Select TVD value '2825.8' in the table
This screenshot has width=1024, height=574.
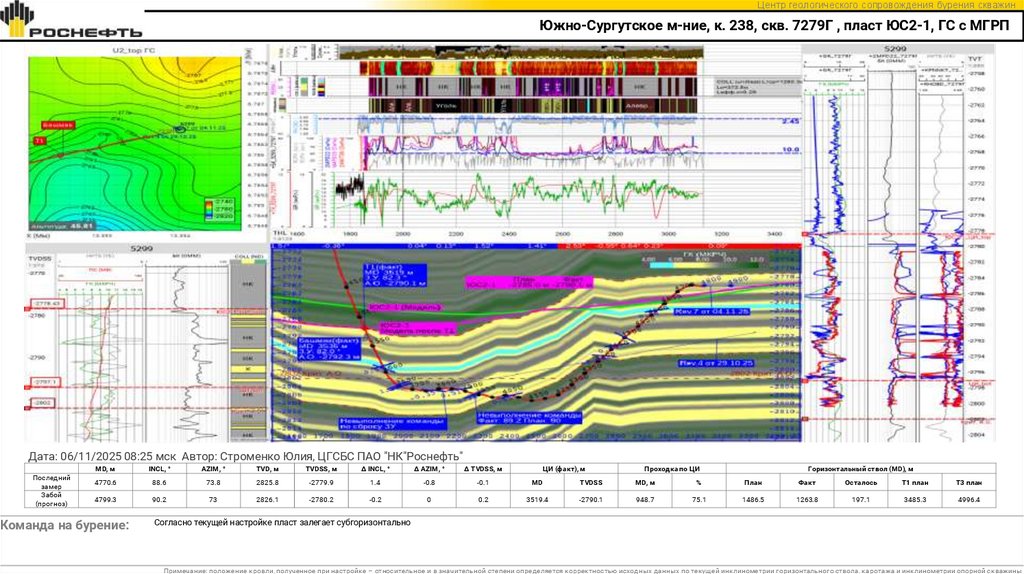(267, 483)
